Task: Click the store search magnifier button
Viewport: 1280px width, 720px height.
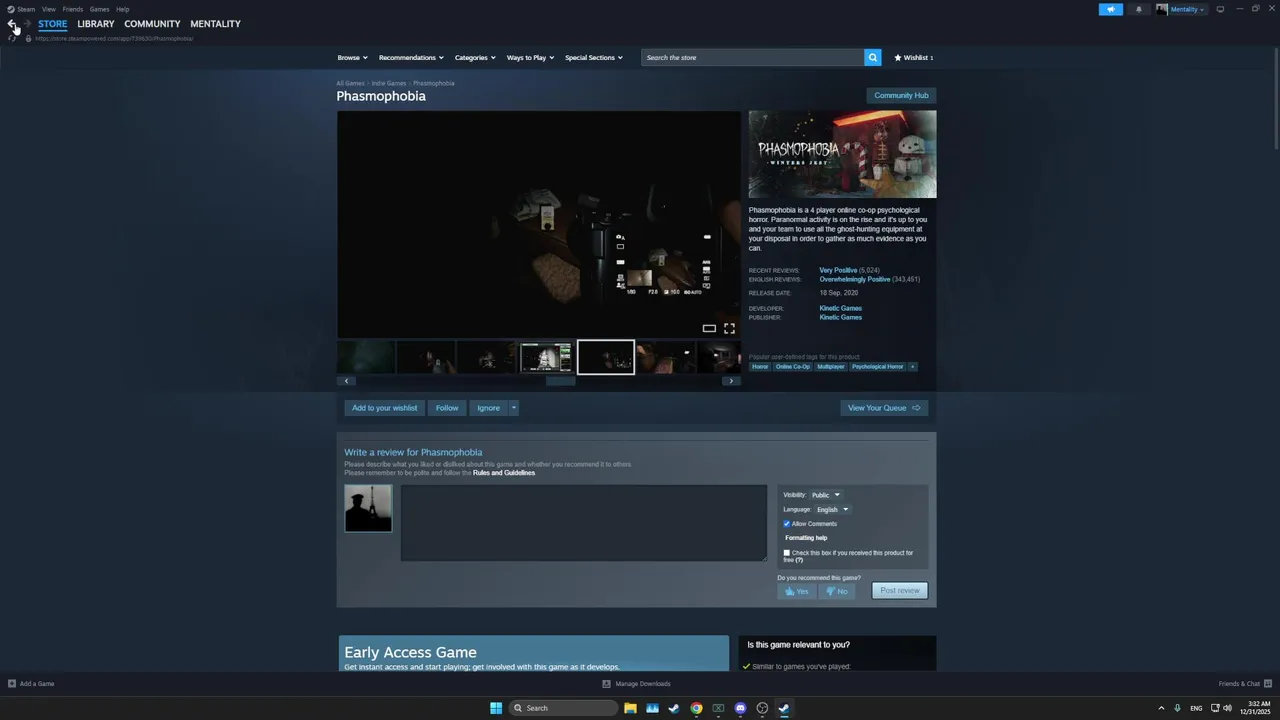Action: 873,57
